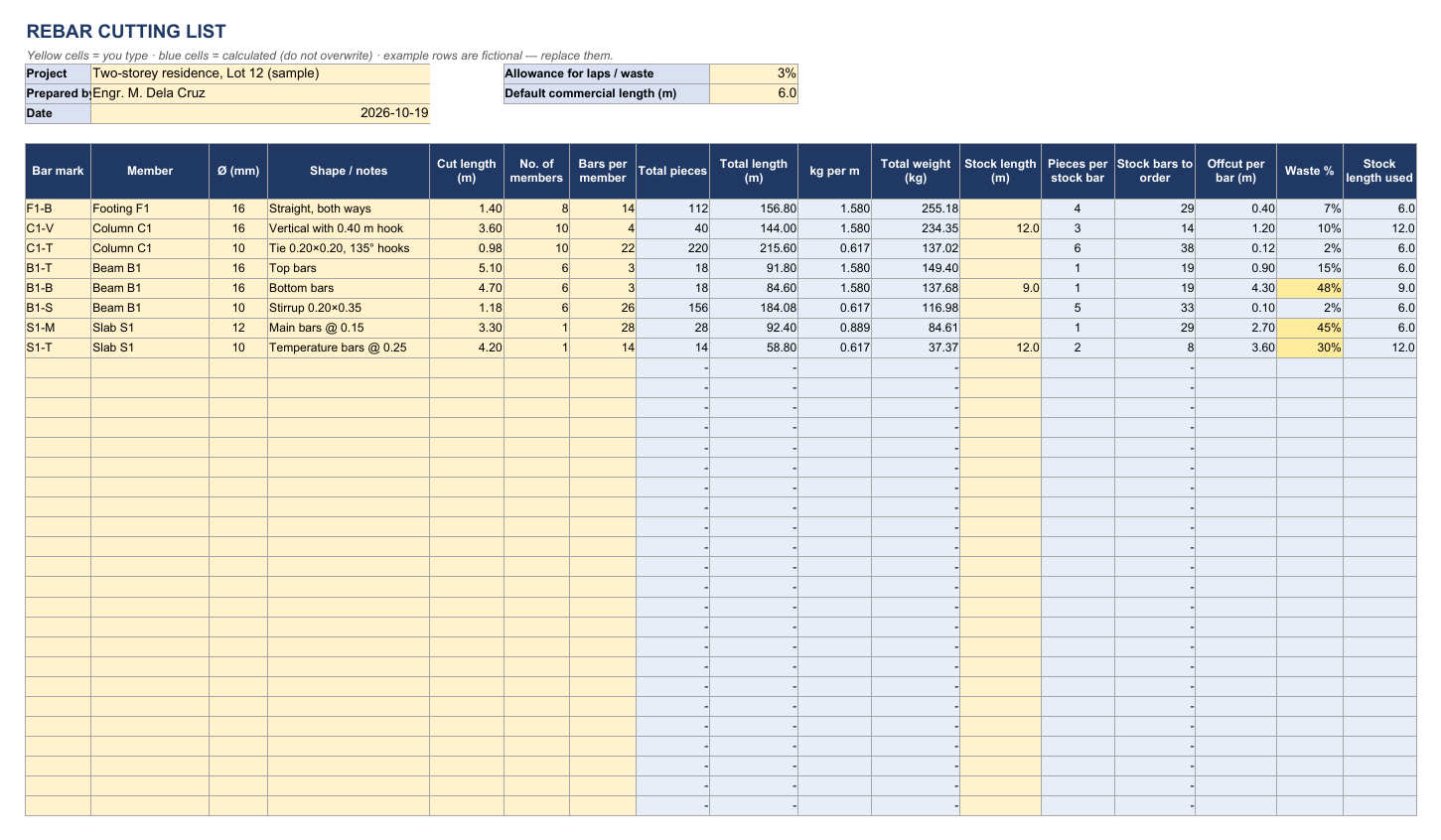Select the cut length 5.10 cell
This screenshot has height=840, width=1441.
pyautogui.click(x=467, y=268)
